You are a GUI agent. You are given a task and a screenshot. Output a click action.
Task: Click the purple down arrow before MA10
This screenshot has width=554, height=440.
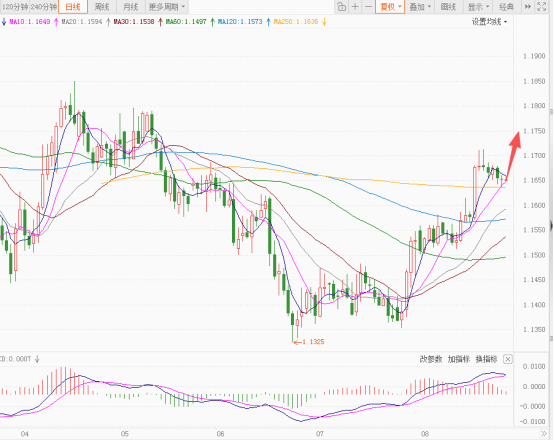click(x=4, y=22)
